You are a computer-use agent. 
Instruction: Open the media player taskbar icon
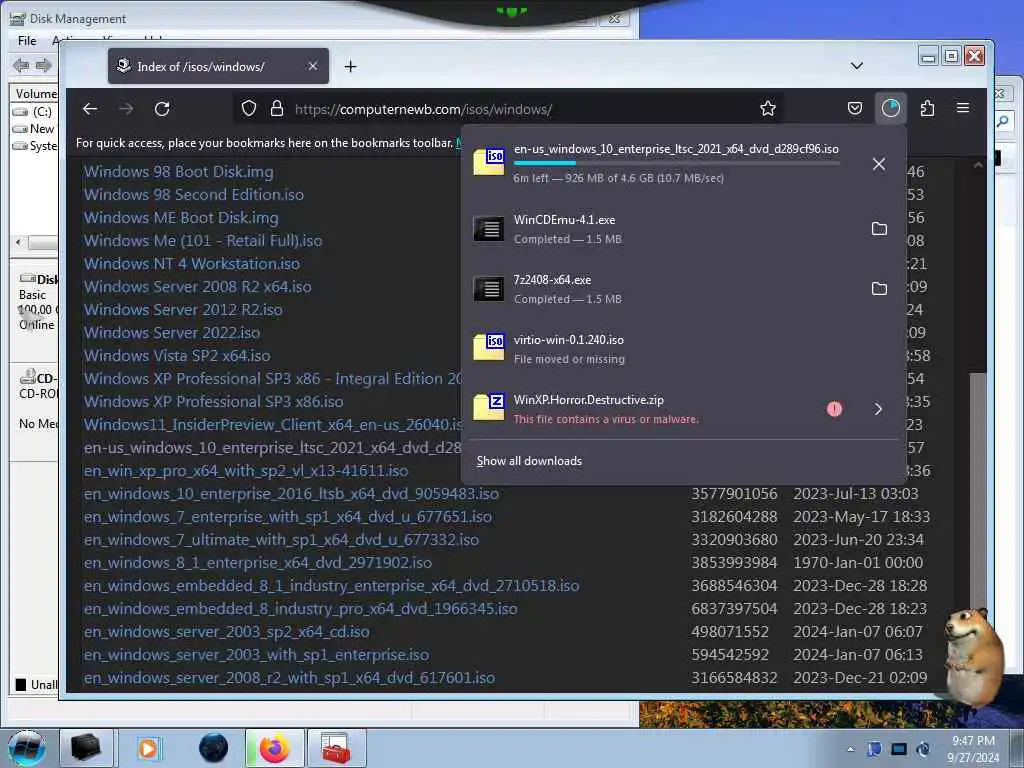click(x=148, y=748)
